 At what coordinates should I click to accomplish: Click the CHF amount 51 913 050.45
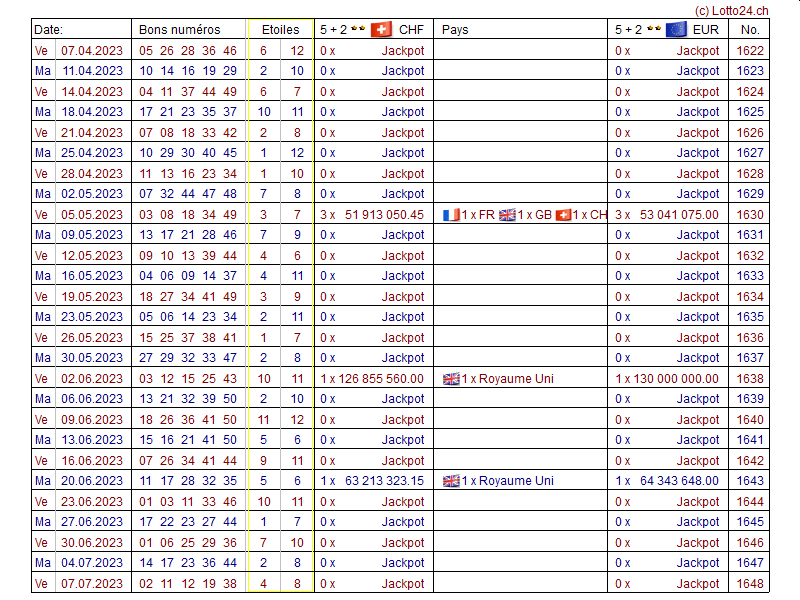pyautogui.click(x=384, y=215)
